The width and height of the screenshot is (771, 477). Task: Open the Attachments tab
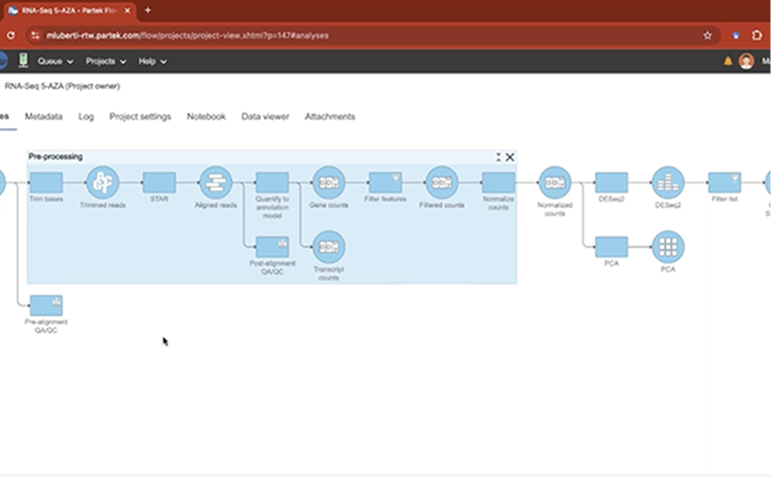[x=330, y=117]
